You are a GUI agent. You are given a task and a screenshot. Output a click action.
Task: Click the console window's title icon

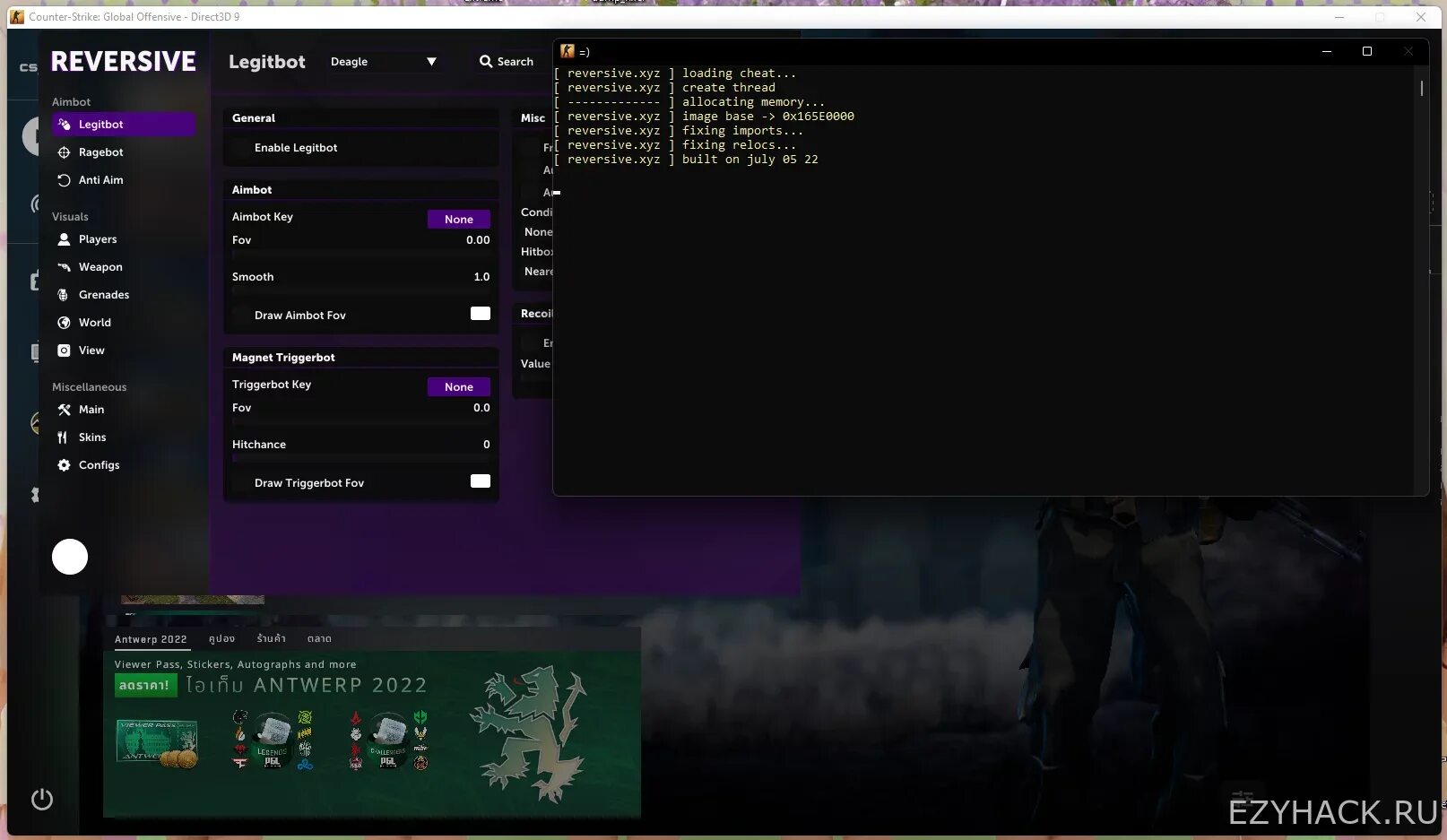coord(568,51)
